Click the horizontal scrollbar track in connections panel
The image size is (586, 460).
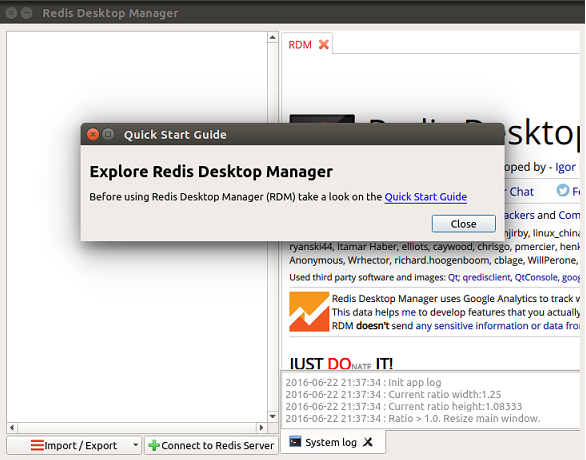[137, 427]
